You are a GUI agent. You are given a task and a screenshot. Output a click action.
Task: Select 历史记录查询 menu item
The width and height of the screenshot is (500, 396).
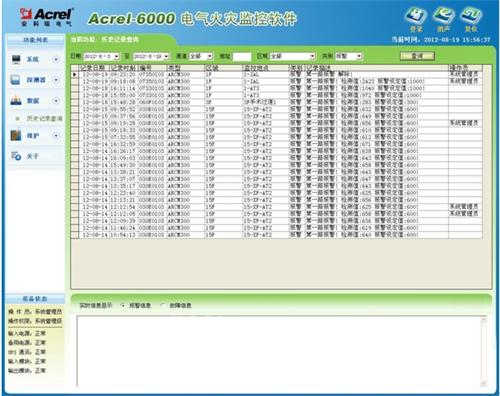coord(44,118)
